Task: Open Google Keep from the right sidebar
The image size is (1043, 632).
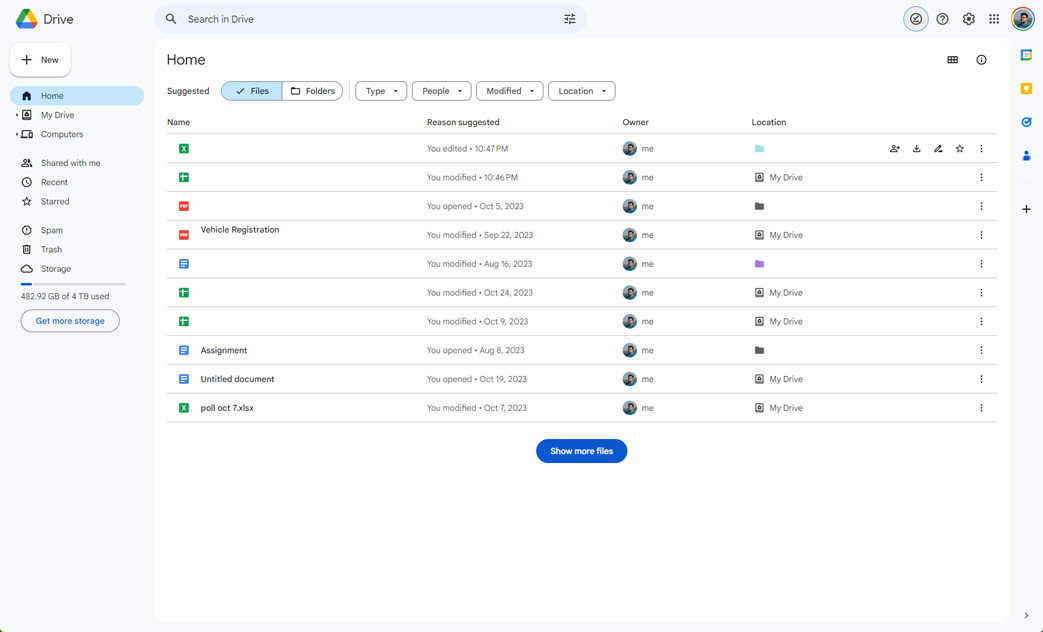Action: [x=1026, y=88]
